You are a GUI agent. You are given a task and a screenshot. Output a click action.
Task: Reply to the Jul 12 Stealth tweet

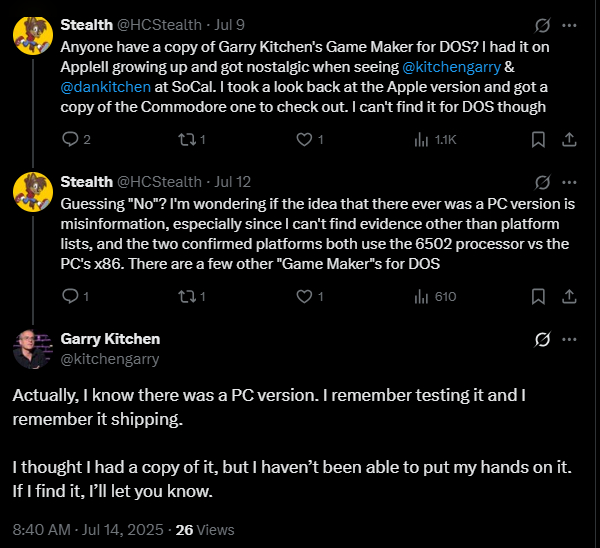click(70, 296)
